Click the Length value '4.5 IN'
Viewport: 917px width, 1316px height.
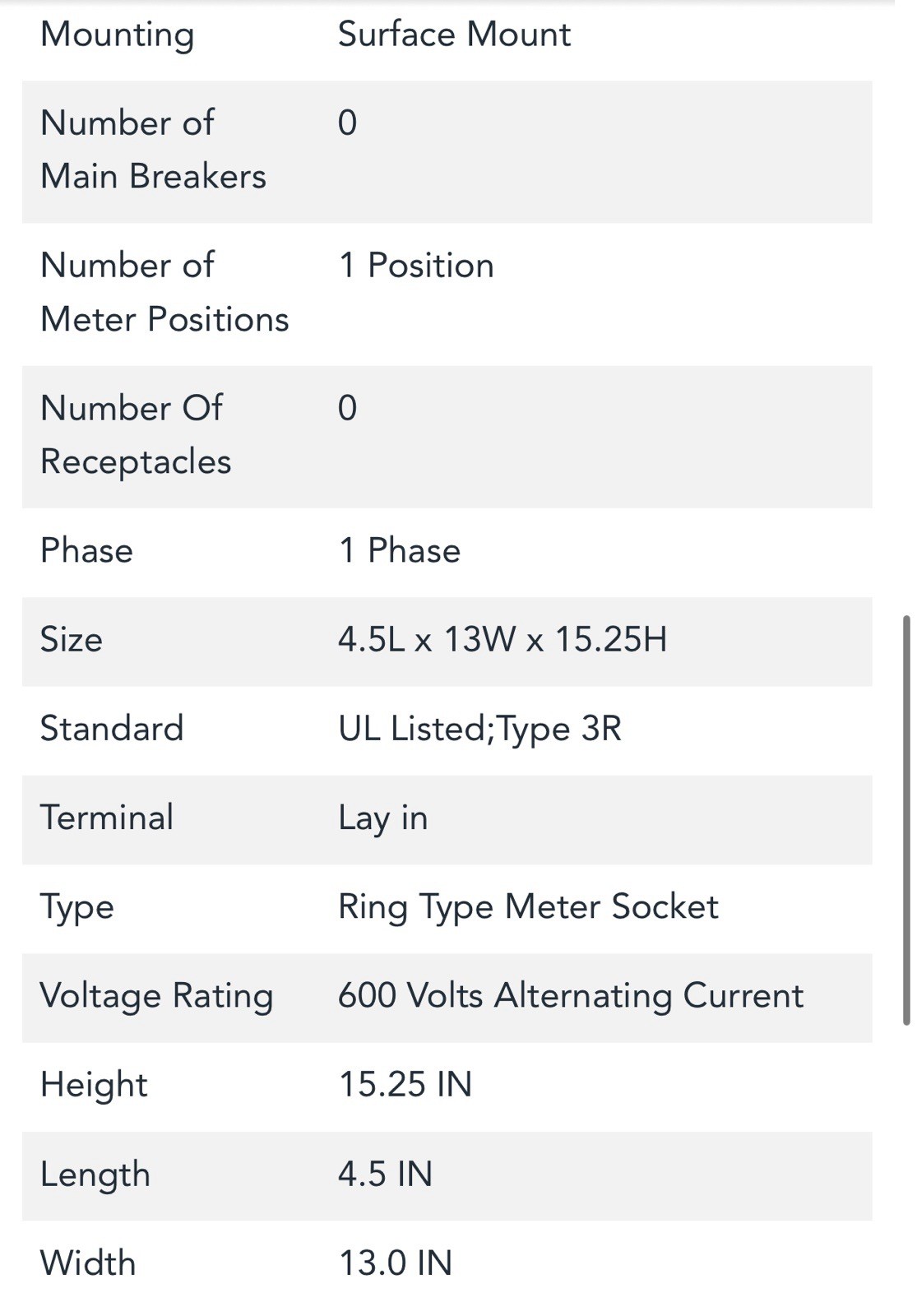pos(385,1174)
